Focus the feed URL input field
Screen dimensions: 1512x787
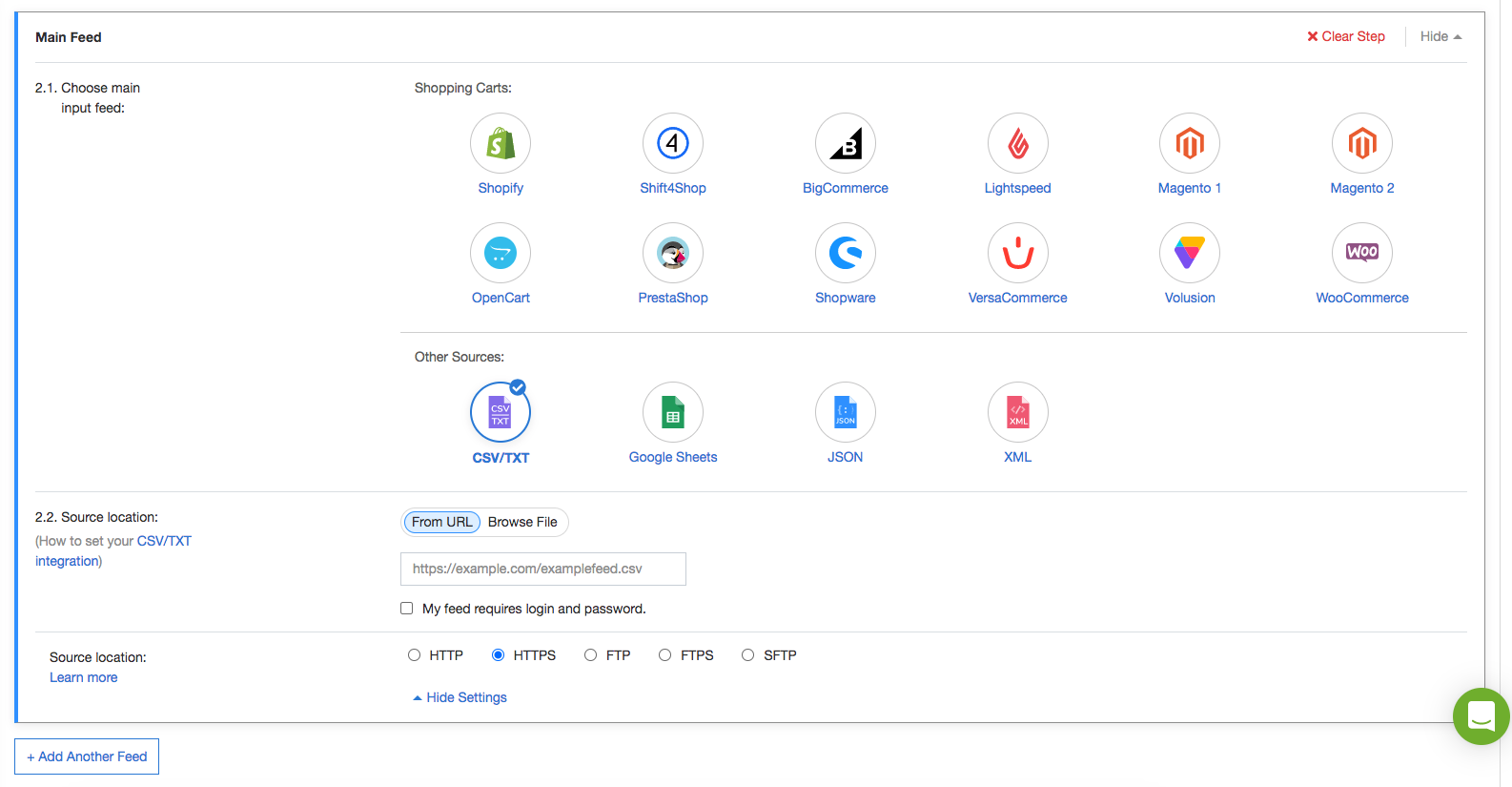click(543, 569)
